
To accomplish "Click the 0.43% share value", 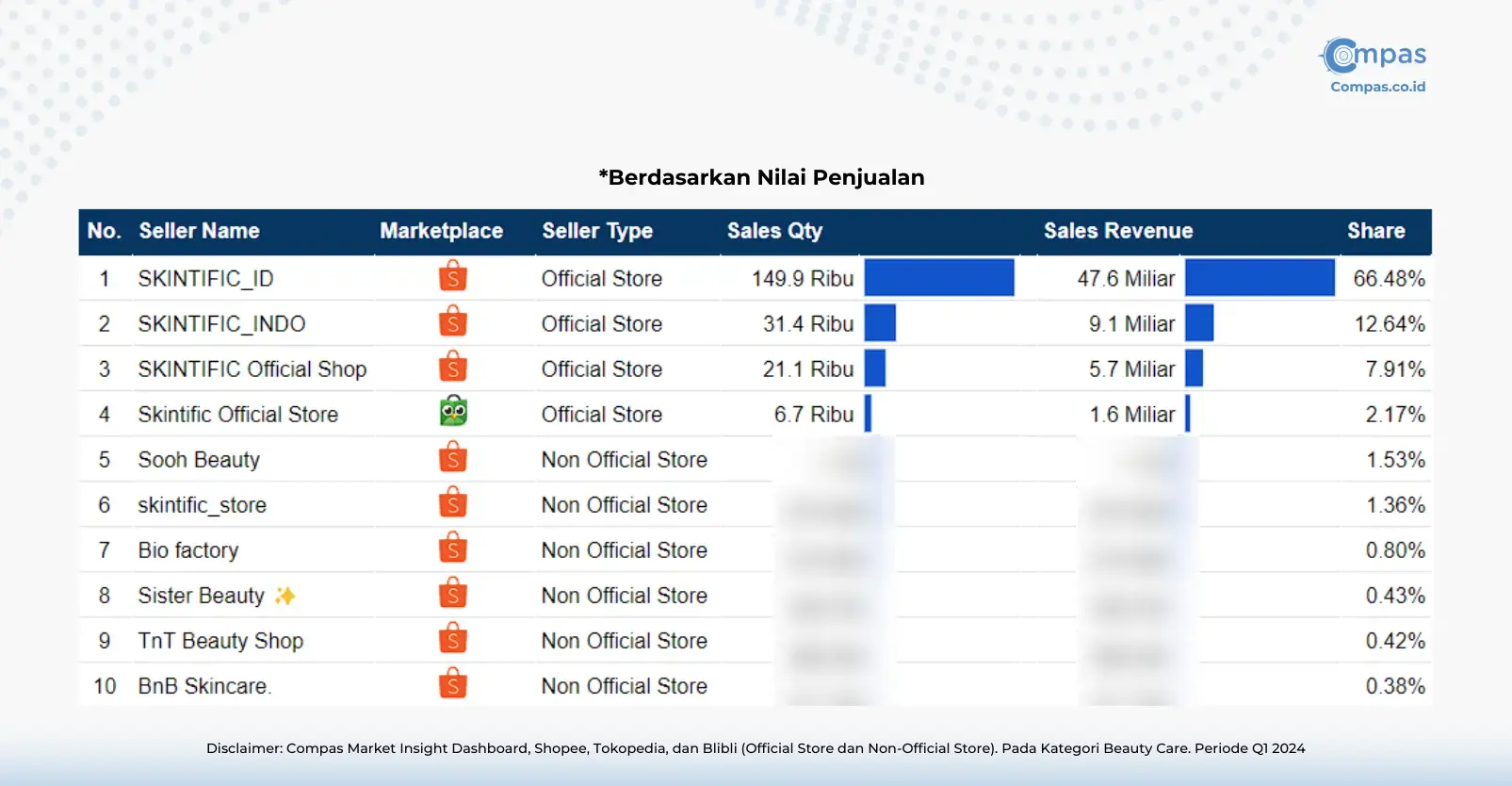I will click(1395, 596).
